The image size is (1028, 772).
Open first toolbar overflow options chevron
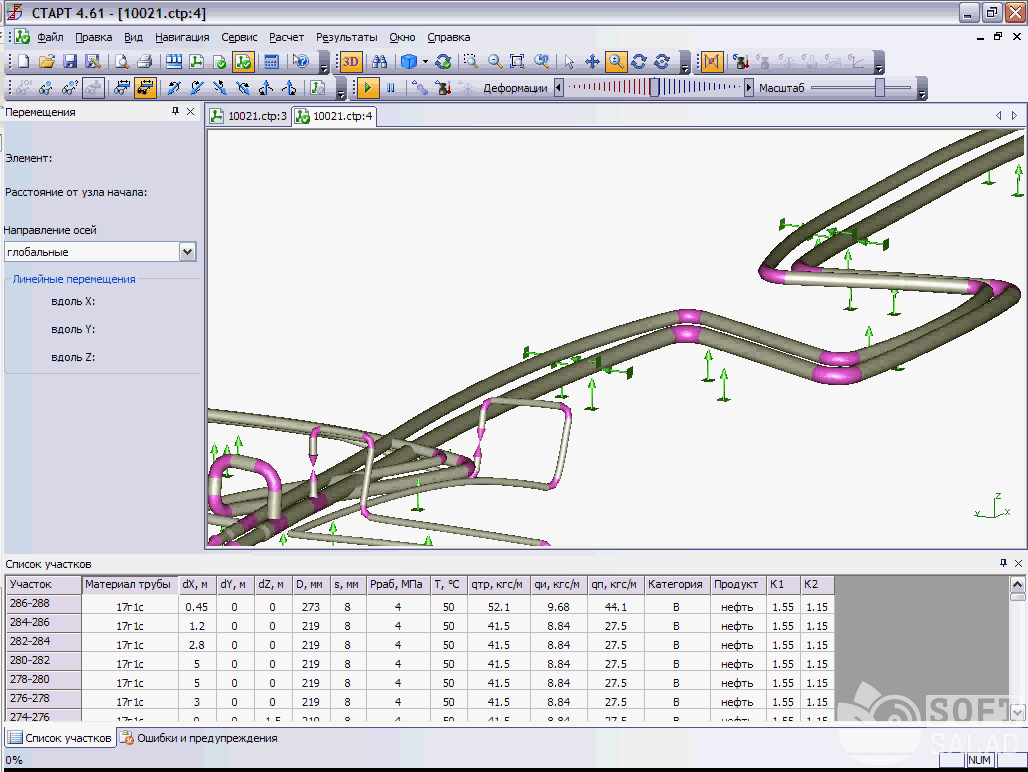324,68
